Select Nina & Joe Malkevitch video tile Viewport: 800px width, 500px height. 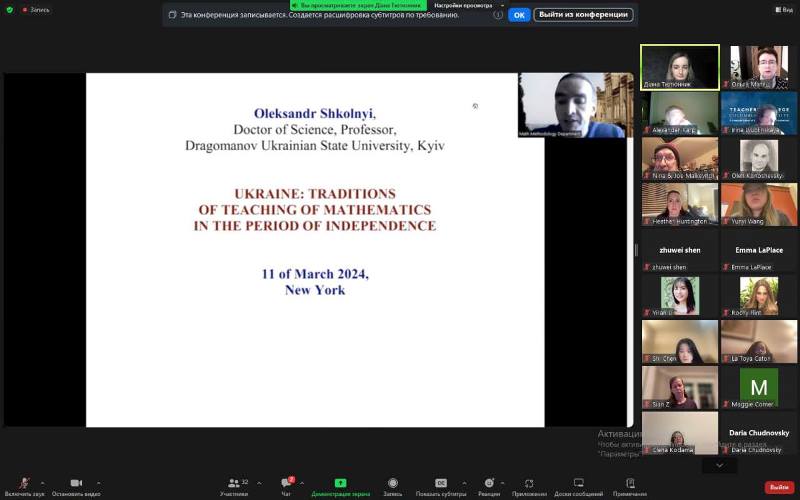coord(680,159)
